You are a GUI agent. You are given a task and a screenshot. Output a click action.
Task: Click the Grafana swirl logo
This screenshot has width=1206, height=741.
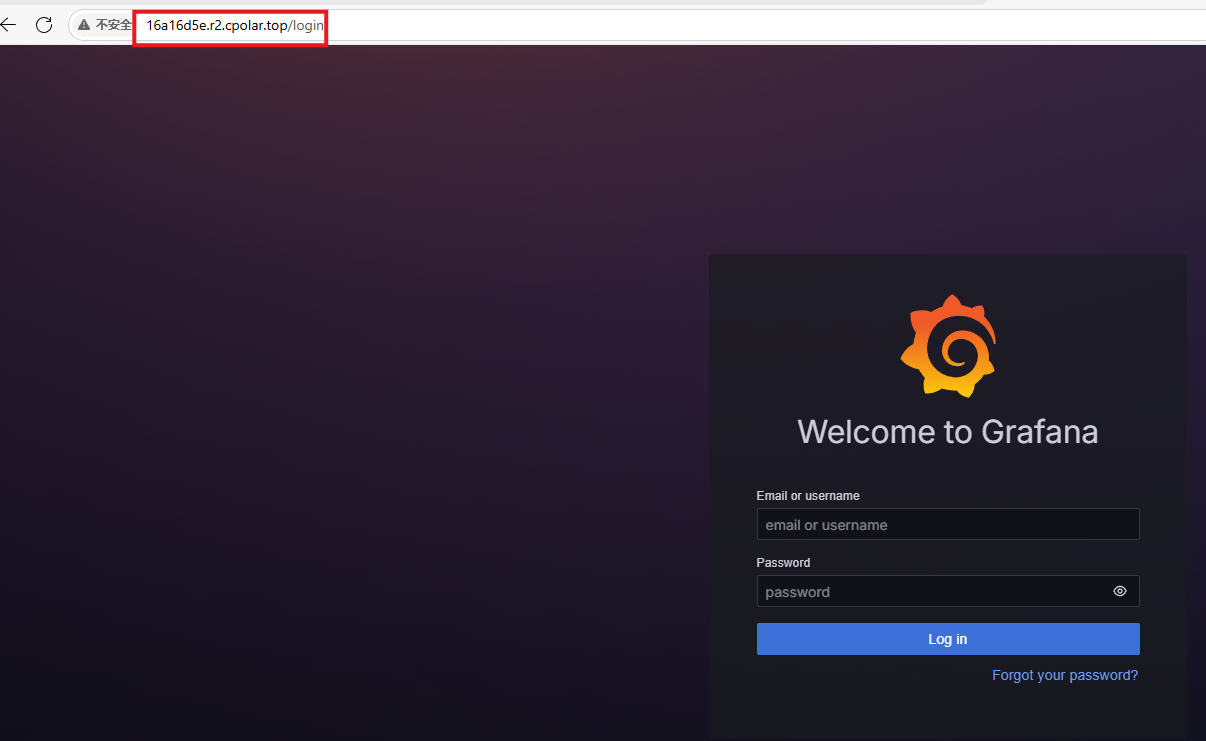pos(948,346)
